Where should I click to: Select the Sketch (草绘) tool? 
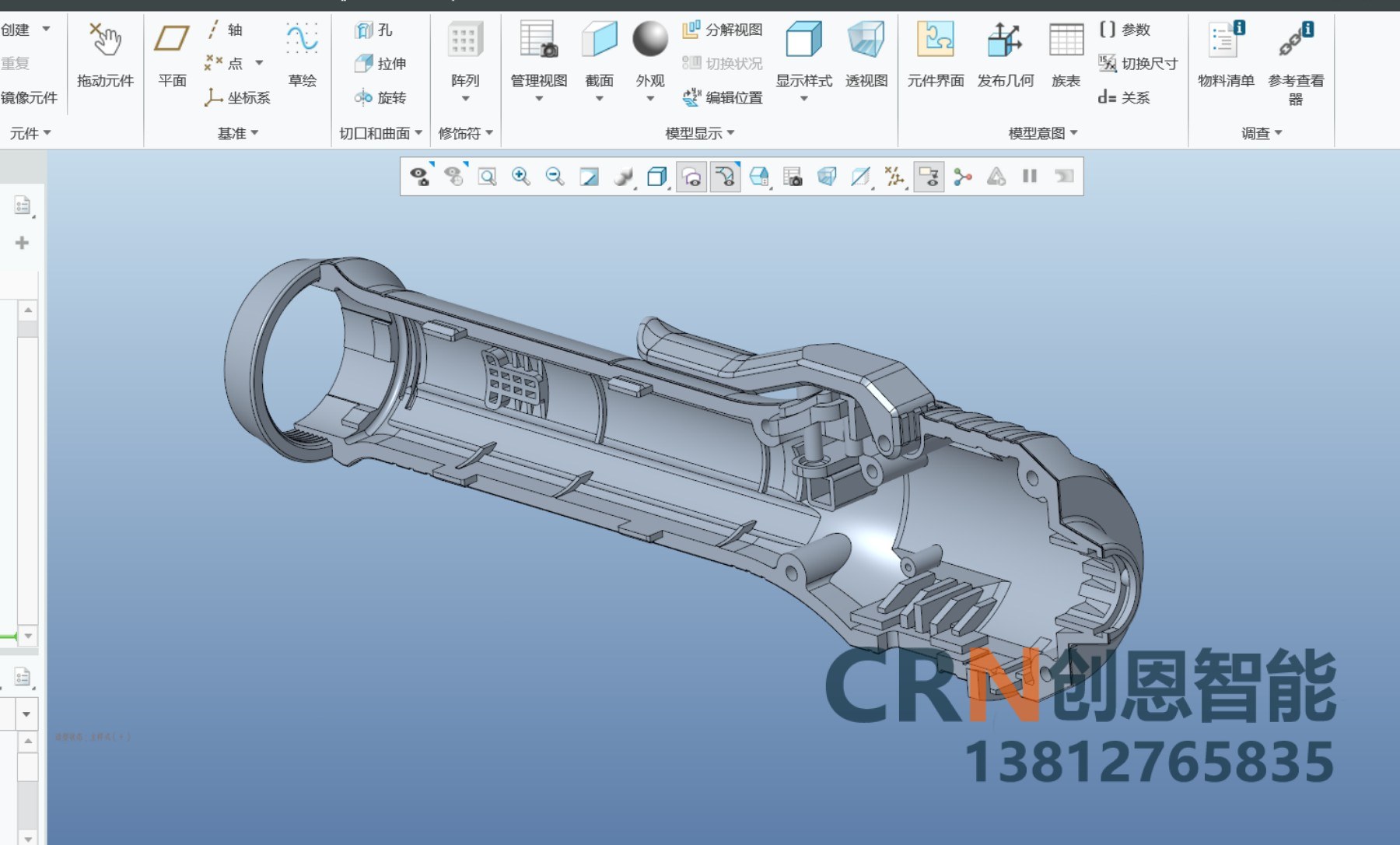click(302, 54)
